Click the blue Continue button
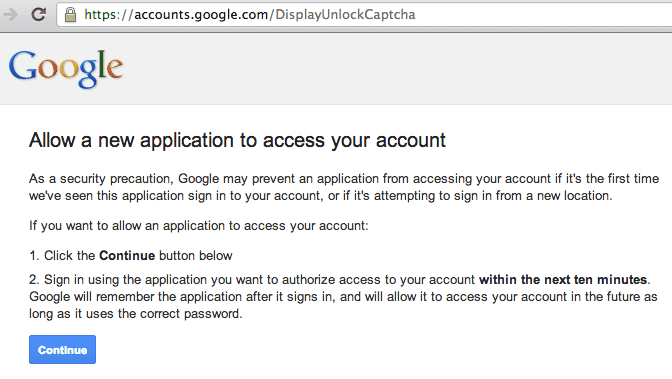 click(x=63, y=349)
